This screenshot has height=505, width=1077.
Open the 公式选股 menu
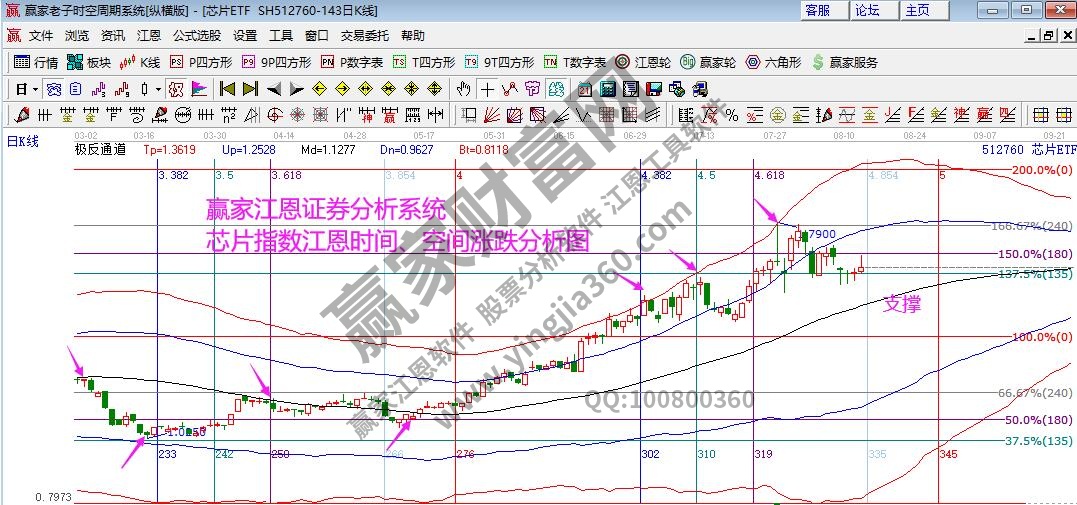point(197,35)
